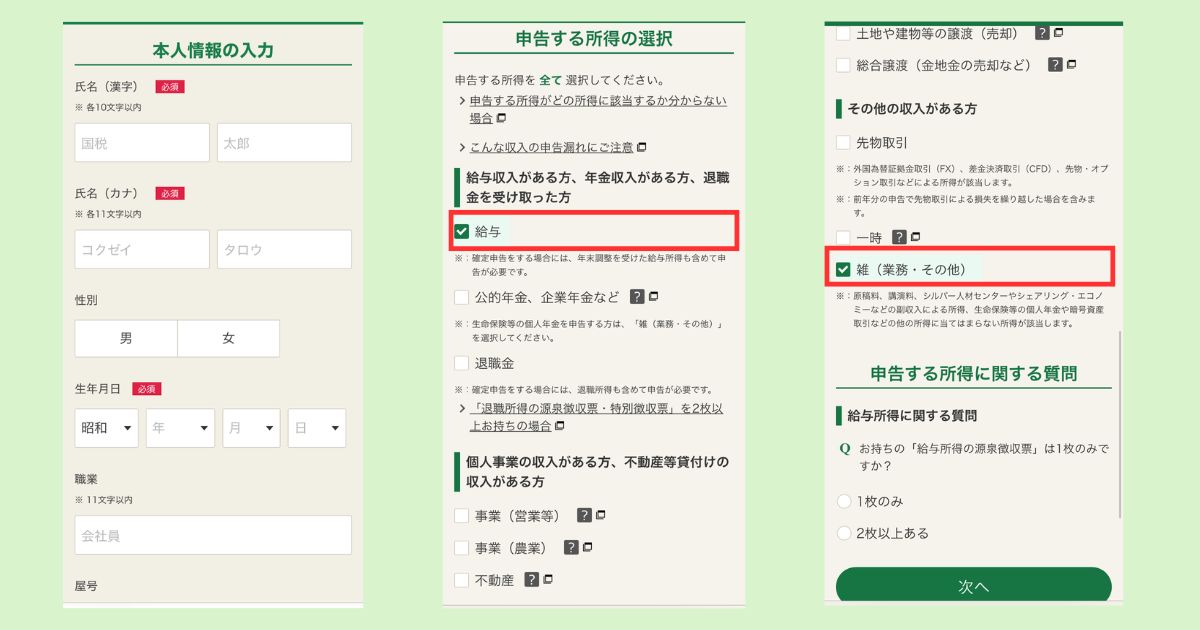The height and width of the screenshot is (630, 1200).
Task: Click the new-window icon after こんな収入の申告漏れにご注意
Action: [642, 148]
